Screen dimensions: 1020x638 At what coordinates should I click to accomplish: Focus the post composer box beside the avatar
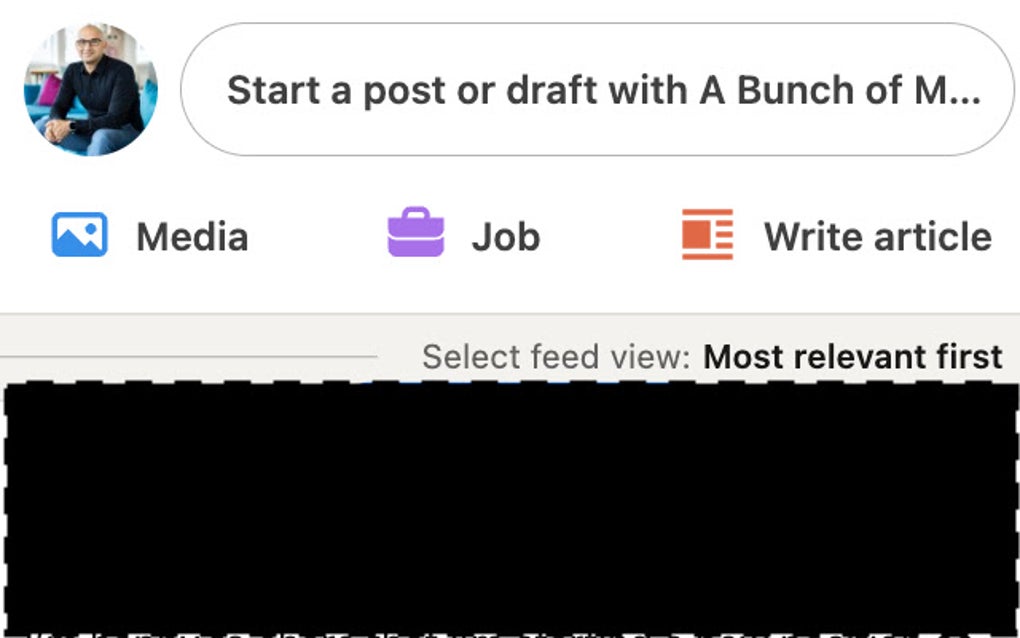click(597, 90)
